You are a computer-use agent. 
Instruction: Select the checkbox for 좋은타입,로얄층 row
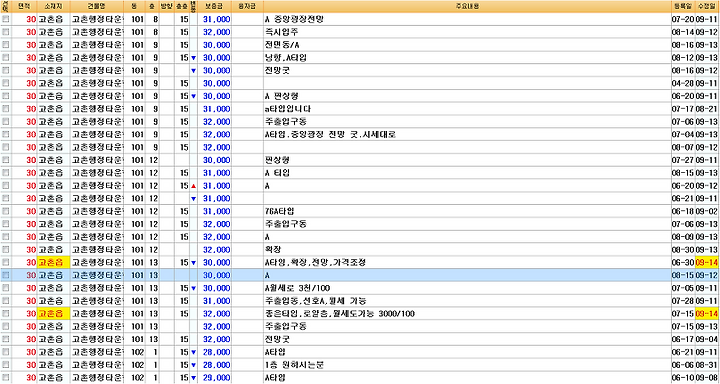(5, 314)
